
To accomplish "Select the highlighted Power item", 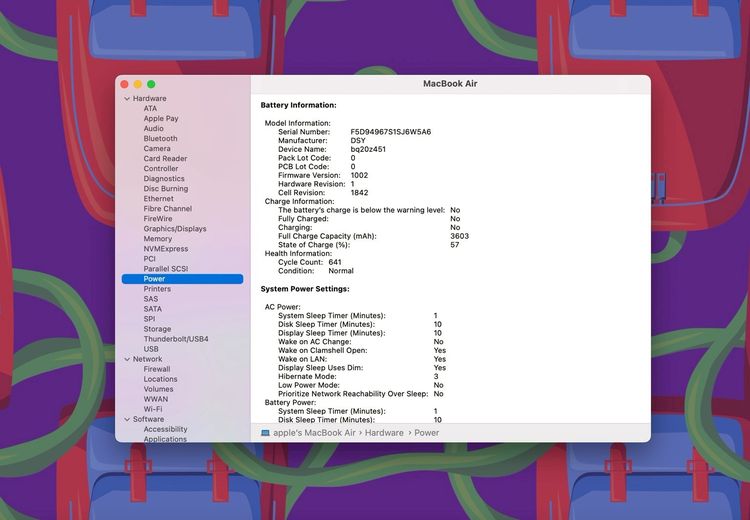I will pos(154,279).
